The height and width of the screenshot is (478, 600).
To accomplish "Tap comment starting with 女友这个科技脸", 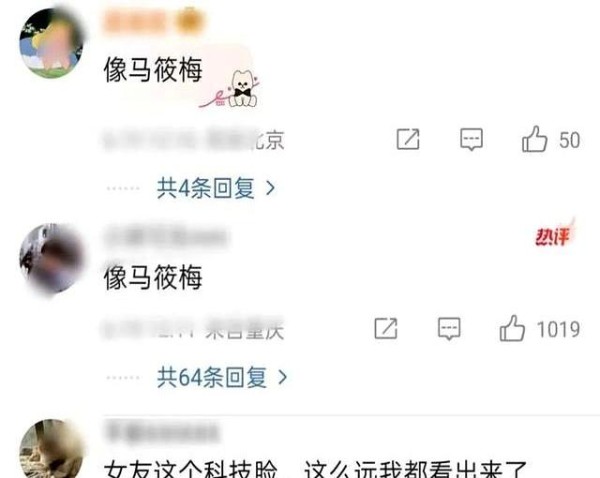I will 316,469.
